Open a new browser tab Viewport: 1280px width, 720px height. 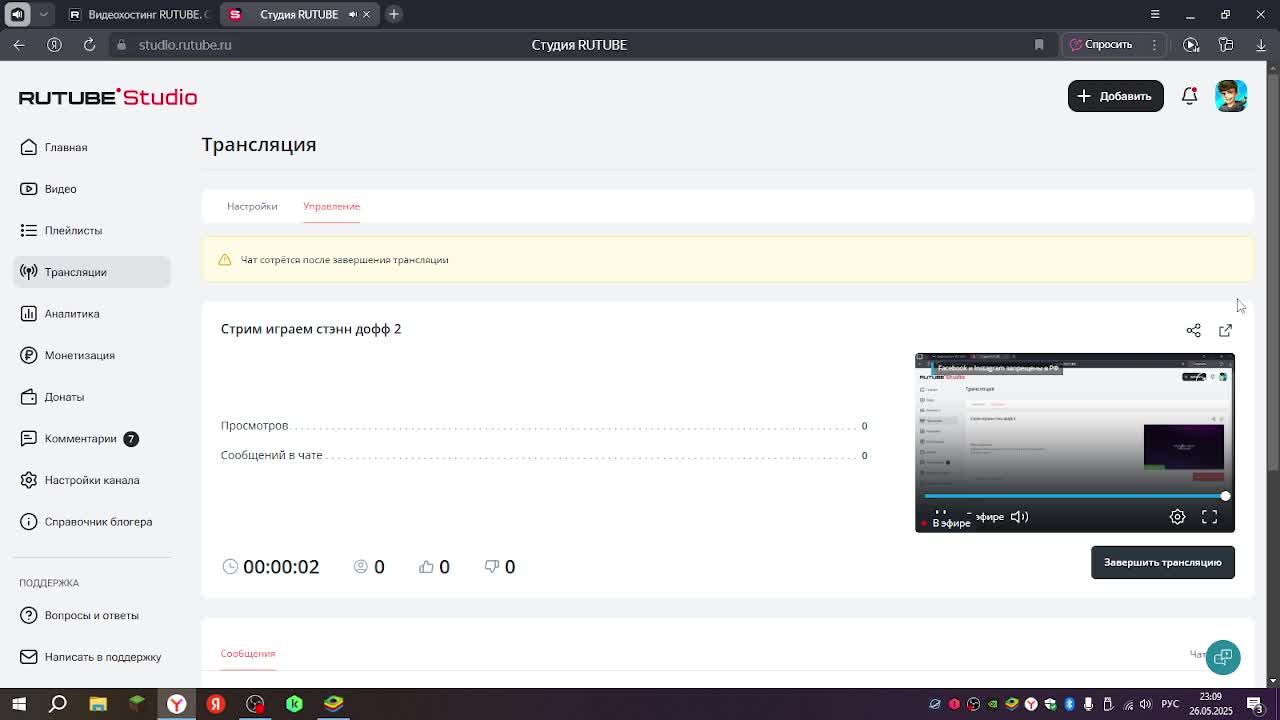(x=394, y=14)
